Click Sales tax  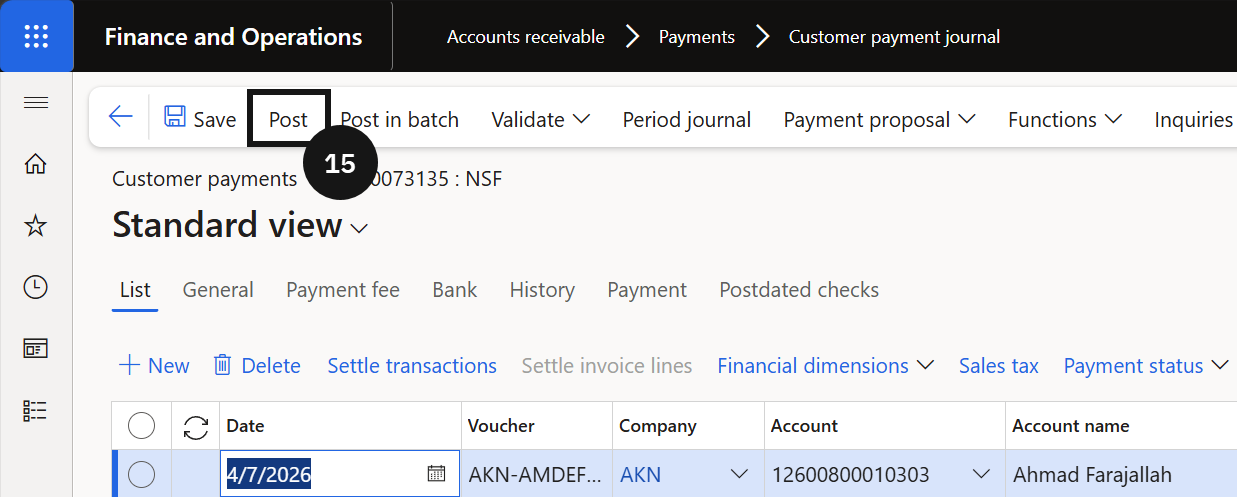coord(999,366)
